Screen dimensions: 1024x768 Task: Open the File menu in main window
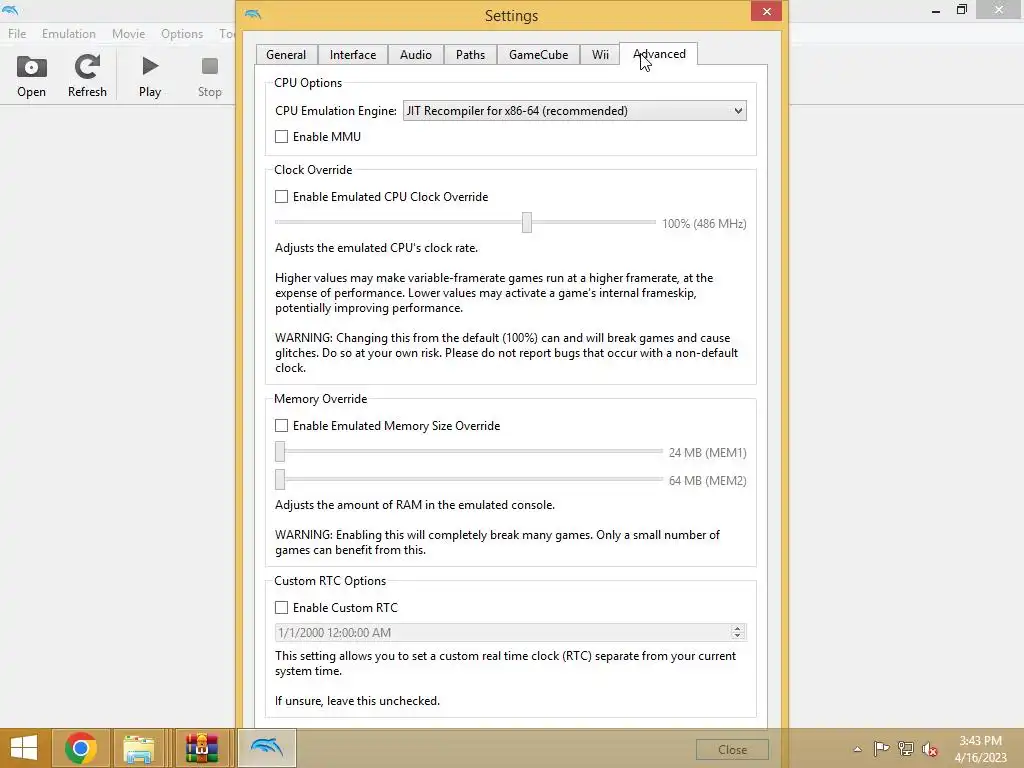click(17, 33)
